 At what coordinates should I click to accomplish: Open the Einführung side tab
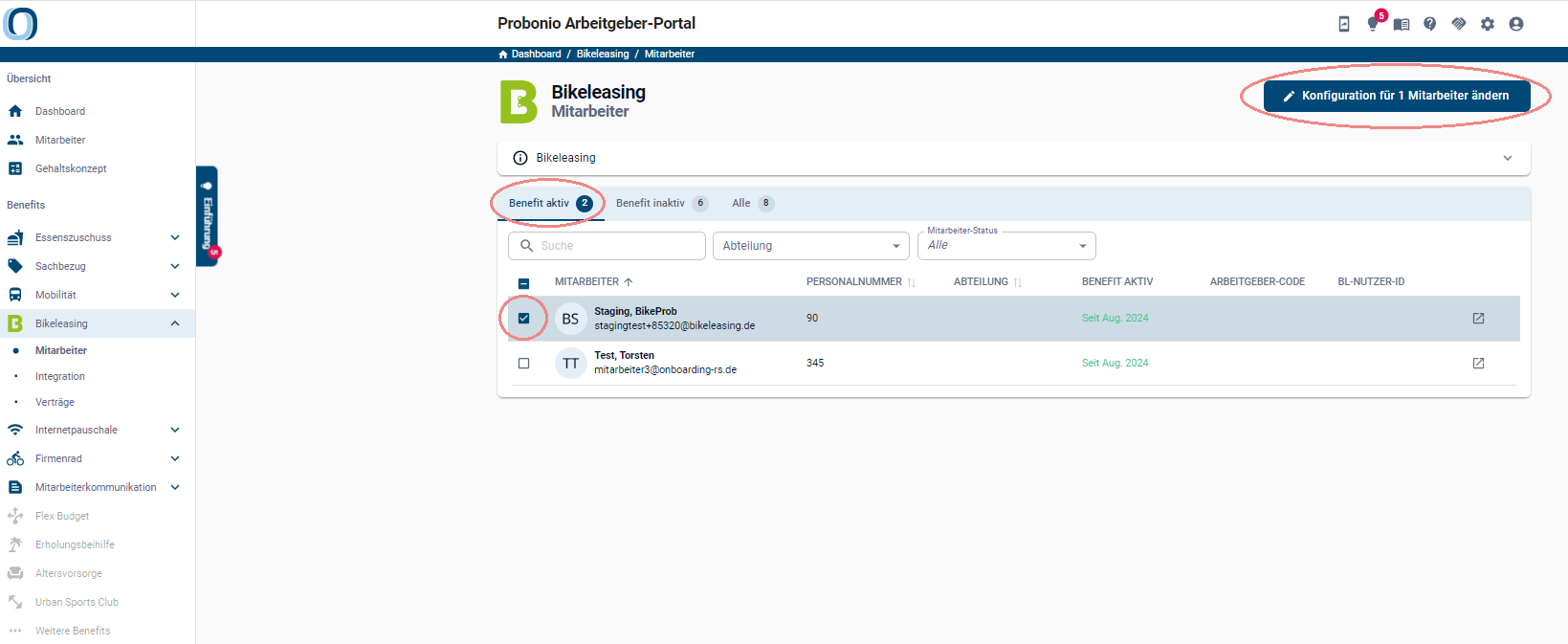[207, 216]
